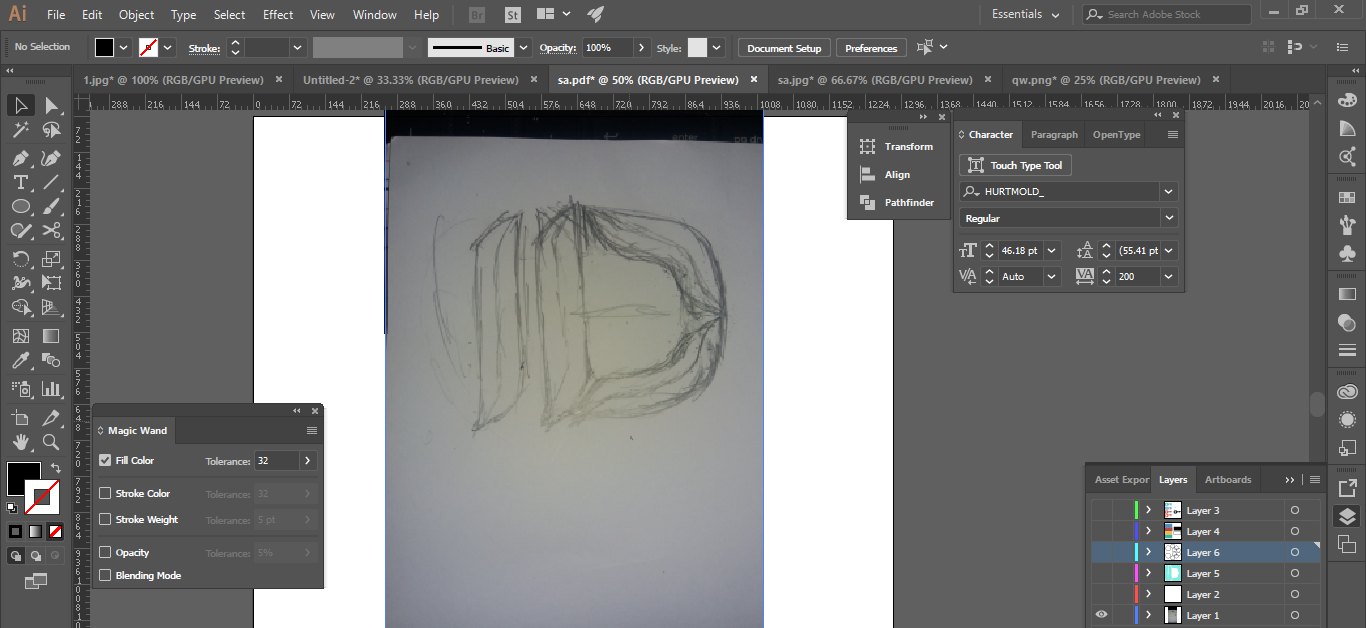This screenshot has width=1366, height=628.
Task: Click the Document Setup button
Action: 784,48
